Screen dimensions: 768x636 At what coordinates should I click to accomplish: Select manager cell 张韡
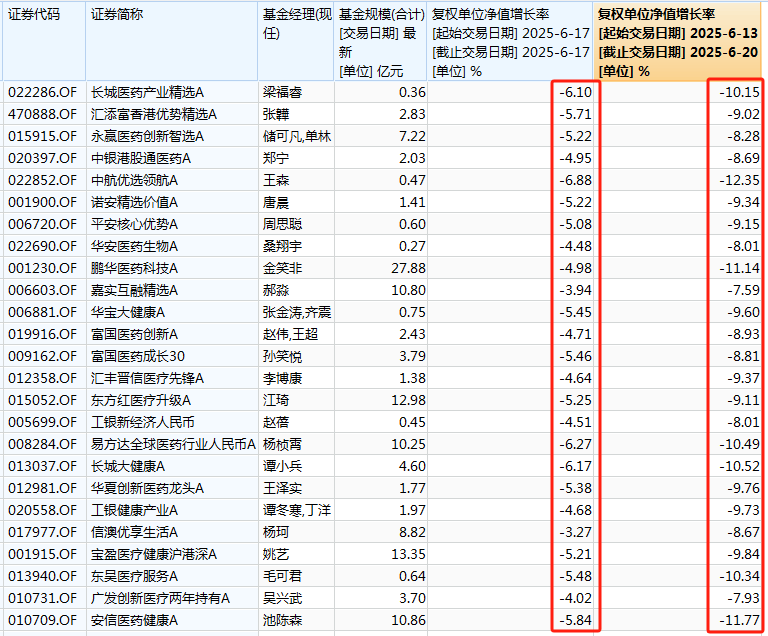(x=276, y=114)
